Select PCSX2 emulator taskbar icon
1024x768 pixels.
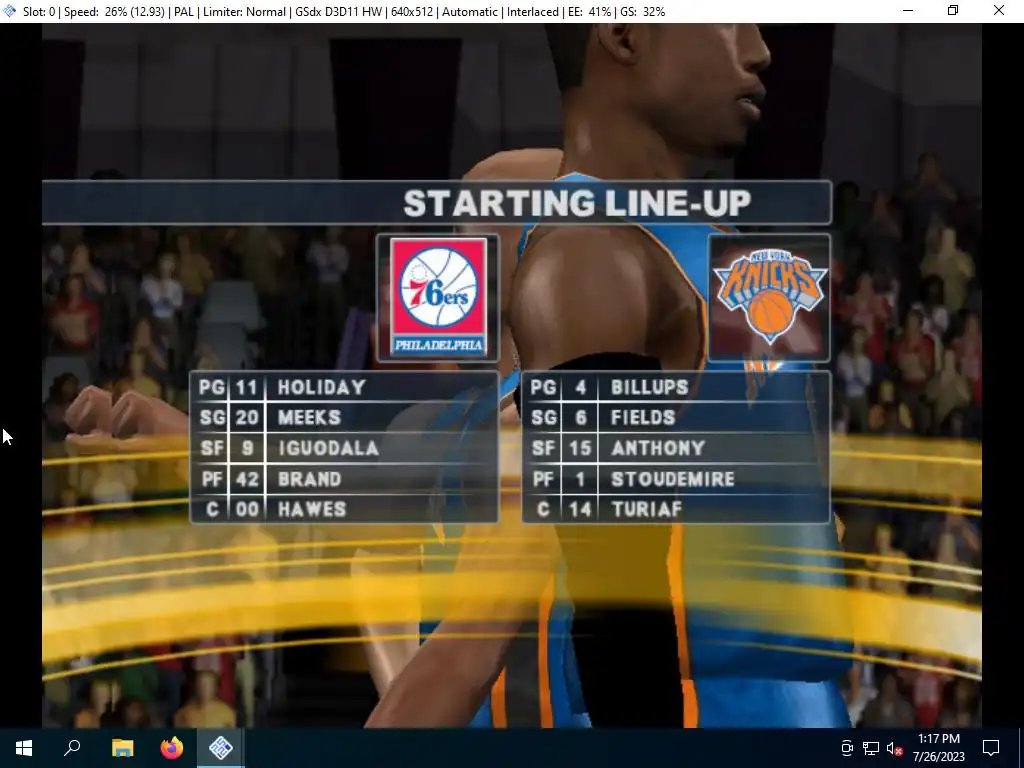pos(221,748)
